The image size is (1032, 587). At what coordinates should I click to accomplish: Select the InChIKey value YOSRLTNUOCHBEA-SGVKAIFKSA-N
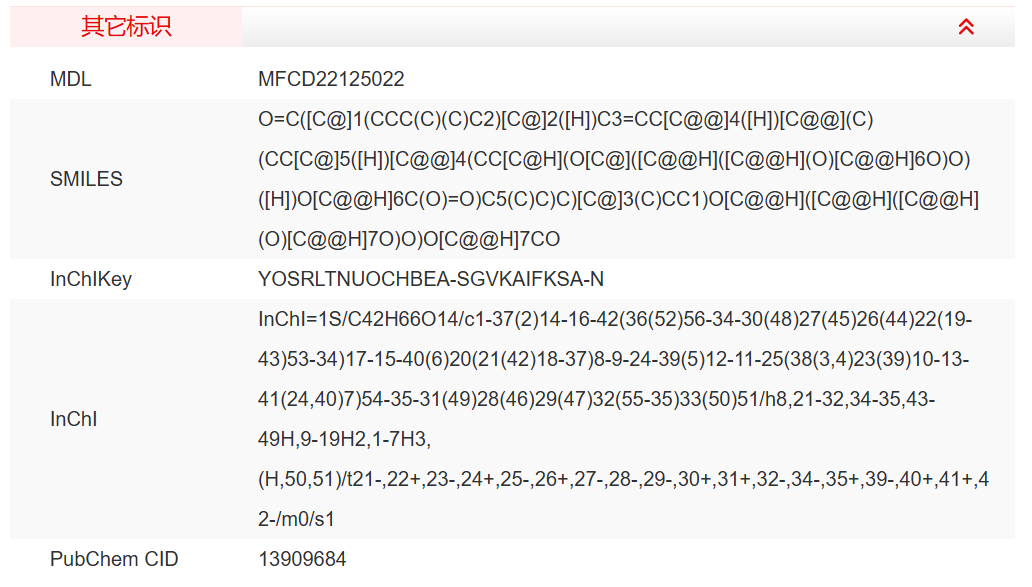(x=431, y=279)
